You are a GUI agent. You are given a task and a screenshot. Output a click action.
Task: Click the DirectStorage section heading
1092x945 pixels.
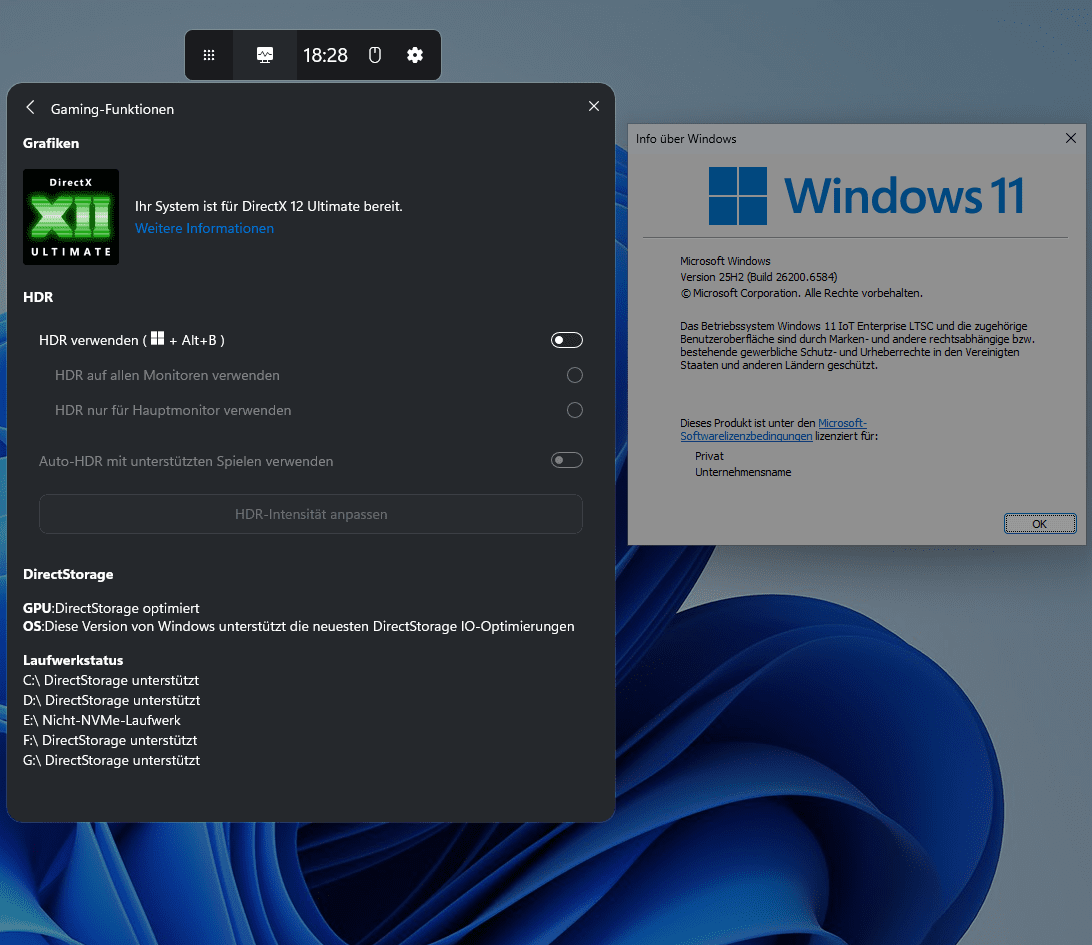pyautogui.click(x=68, y=575)
